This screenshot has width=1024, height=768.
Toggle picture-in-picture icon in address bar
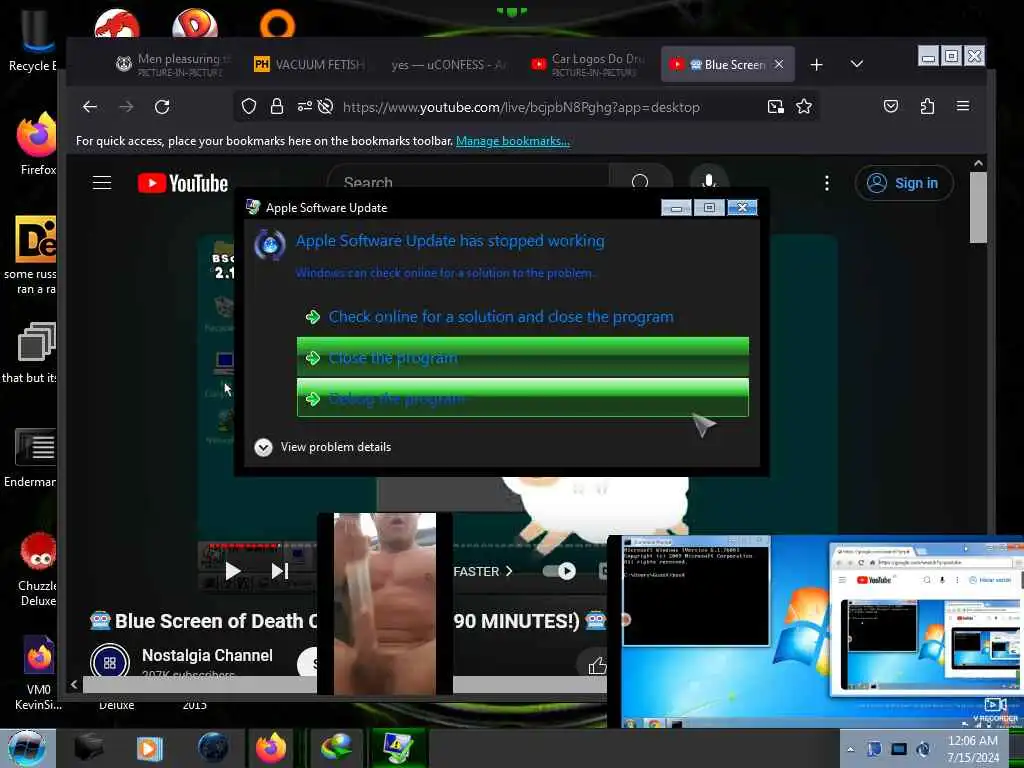click(775, 106)
